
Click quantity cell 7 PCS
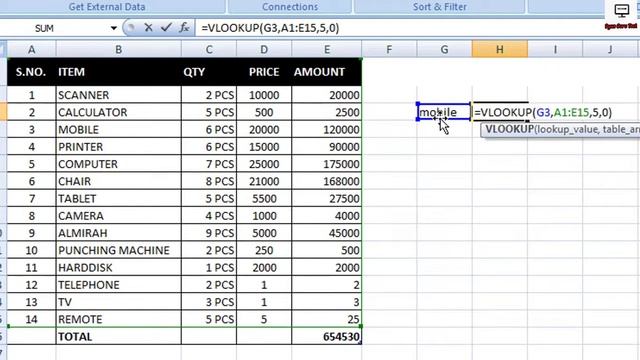point(209,164)
